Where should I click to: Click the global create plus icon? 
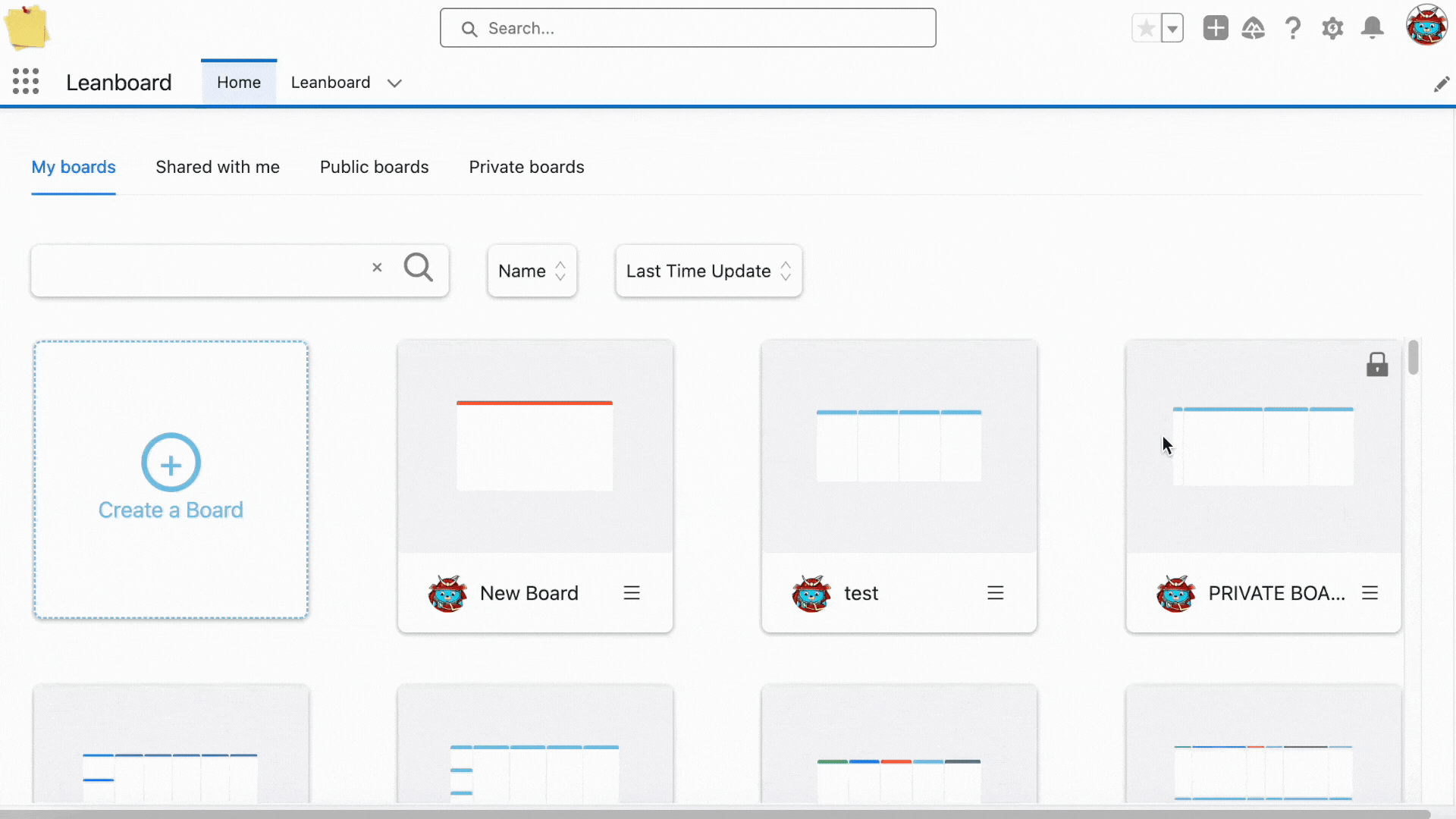(1215, 28)
